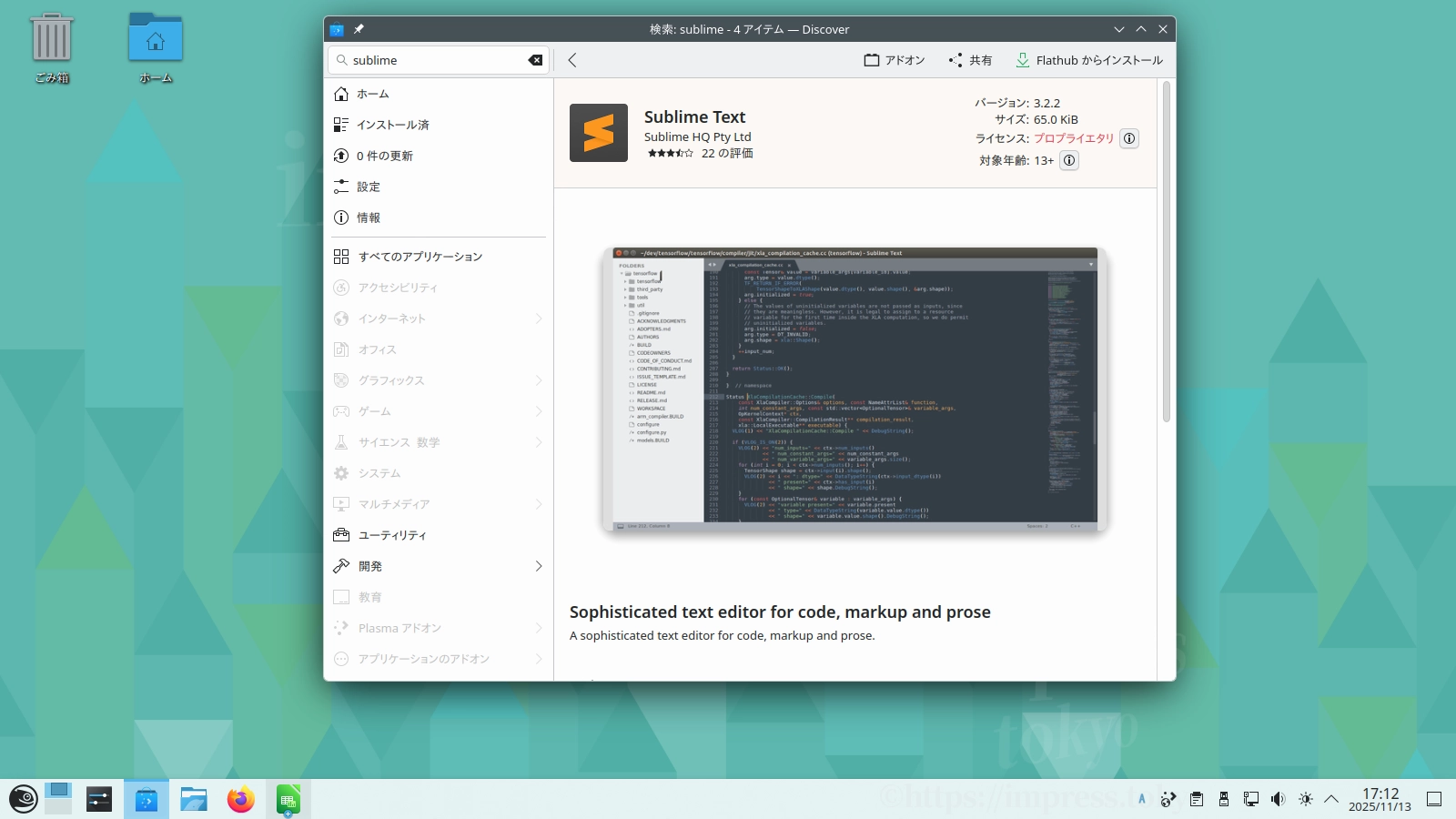Toggle the pin icon in Discover title bar
The width and height of the screenshot is (1456, 819).
click(359, 29)
